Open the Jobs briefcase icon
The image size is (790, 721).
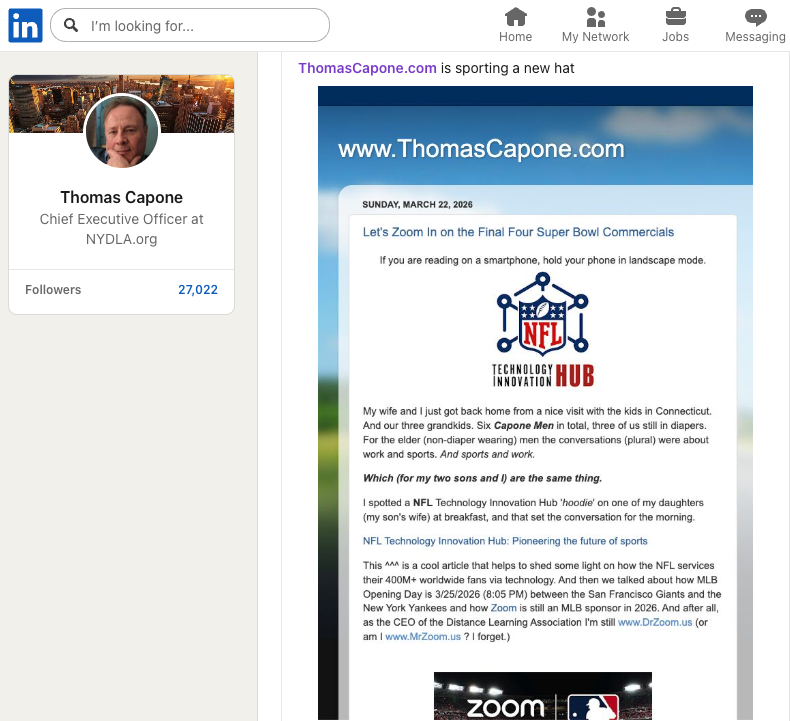675,17
